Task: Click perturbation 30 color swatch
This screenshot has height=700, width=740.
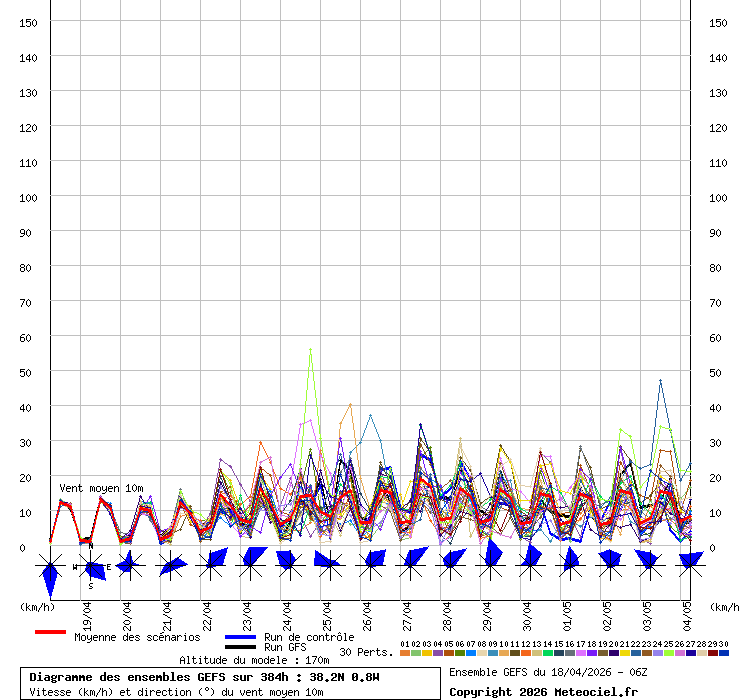Action: [723, 653]
